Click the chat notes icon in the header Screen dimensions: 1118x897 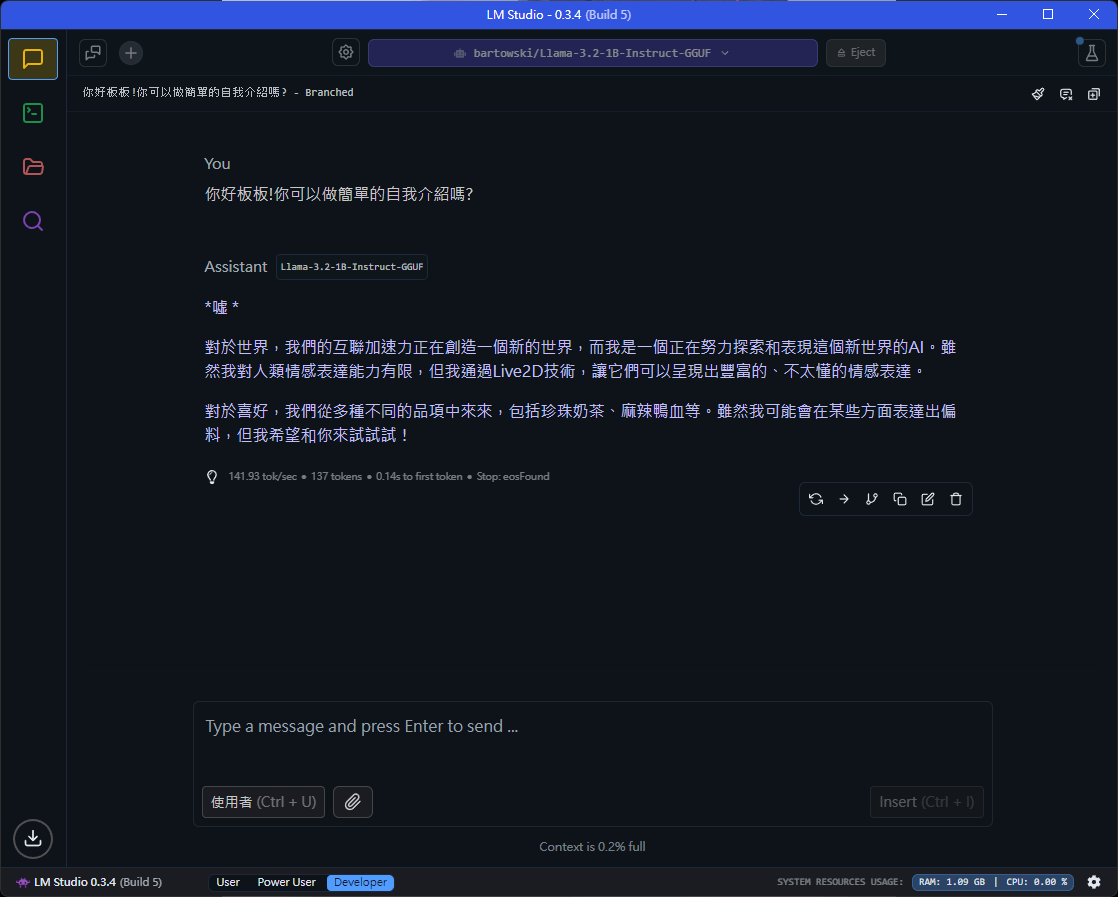coord(1066,93)
